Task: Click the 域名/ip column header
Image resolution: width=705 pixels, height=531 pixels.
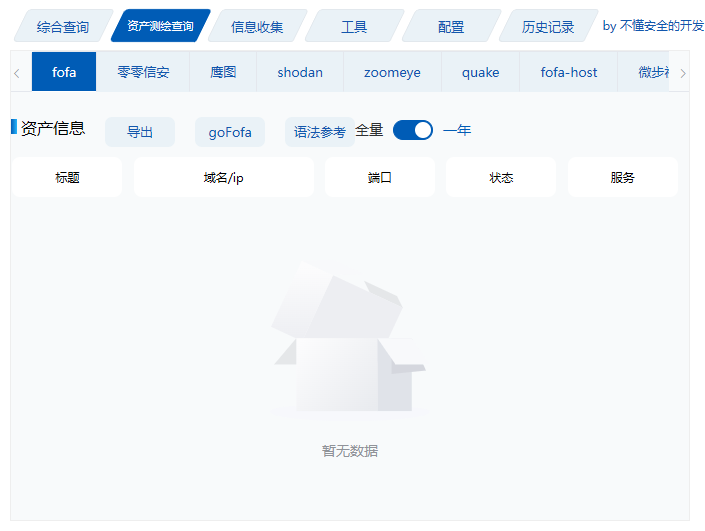Action: pos(223,178)
